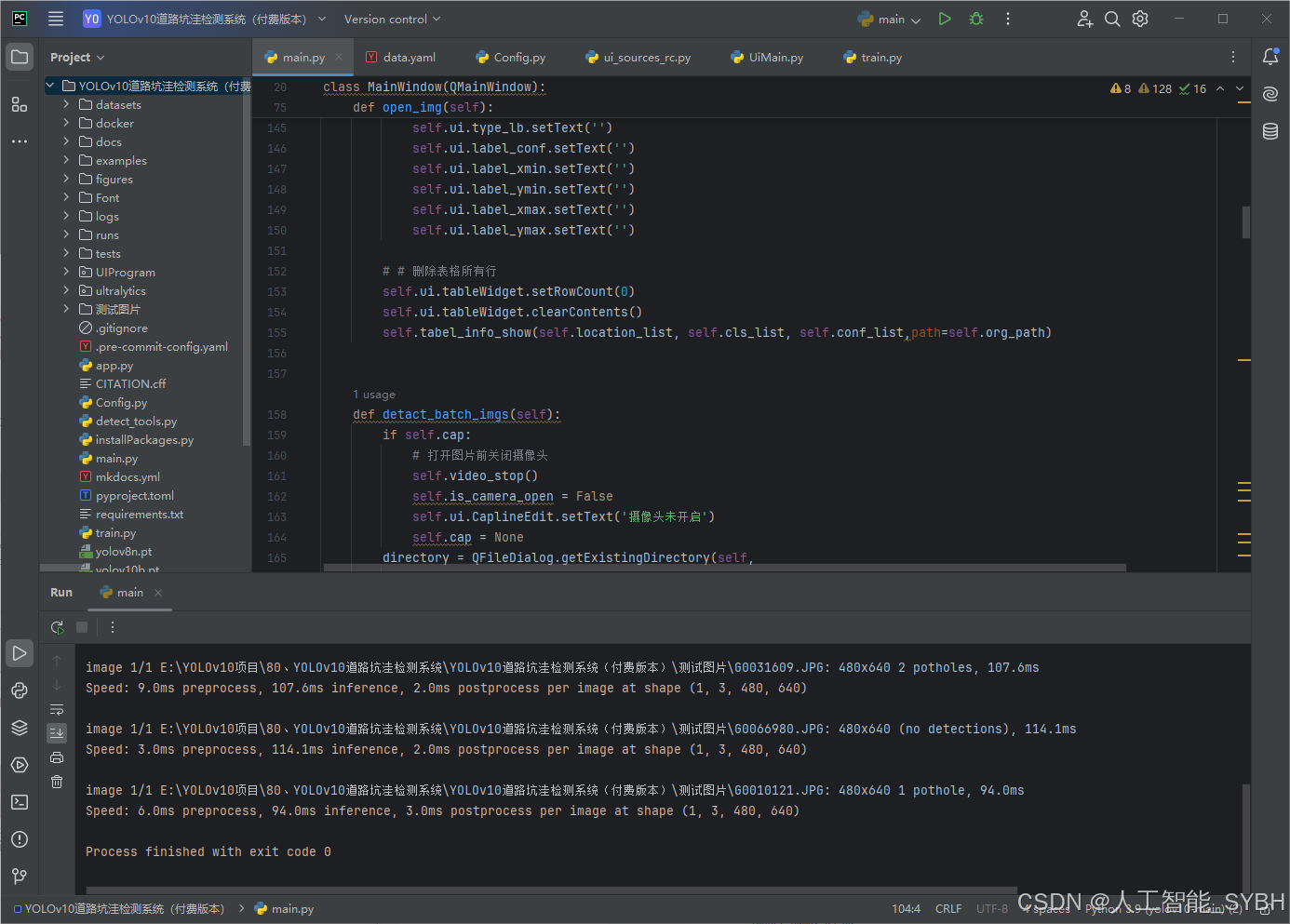The image size is (1290, 924).
Task: Close the main run tab
Action: 158,593
